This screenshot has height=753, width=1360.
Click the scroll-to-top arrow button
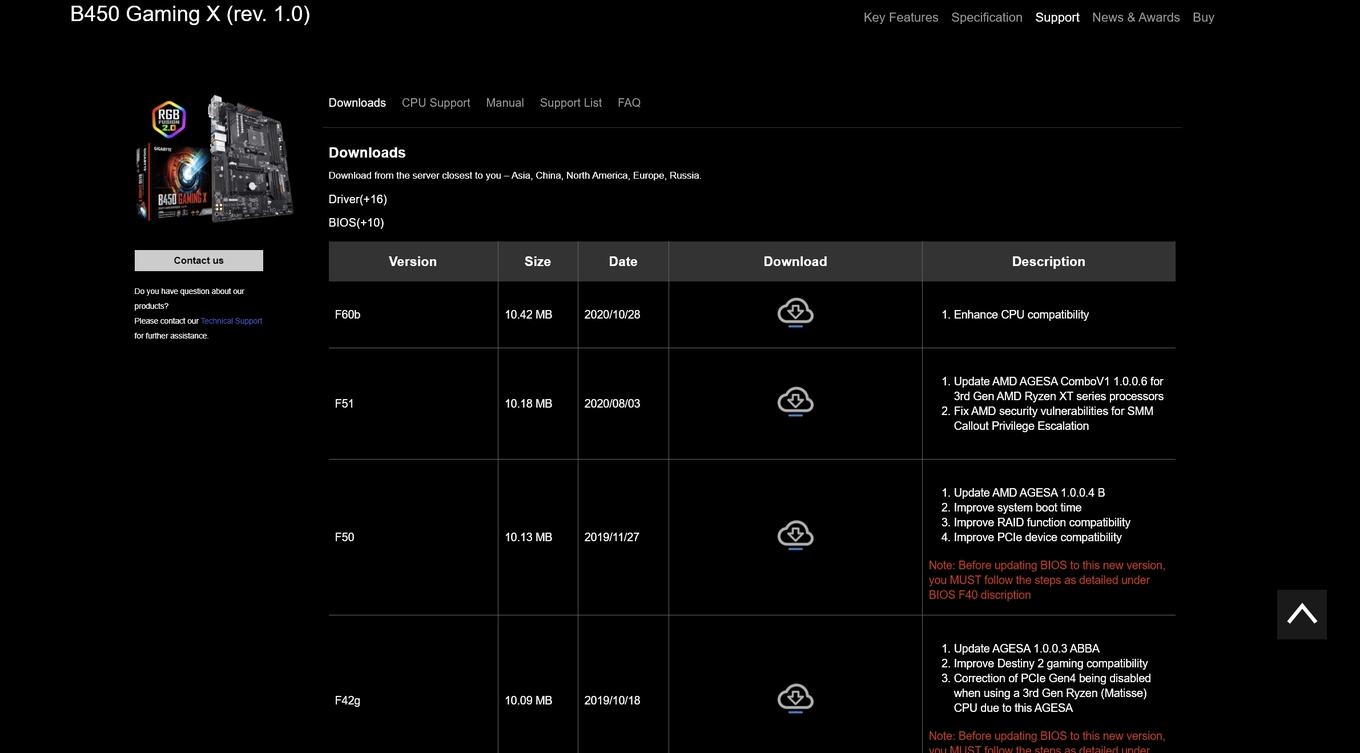[1302, 614]
